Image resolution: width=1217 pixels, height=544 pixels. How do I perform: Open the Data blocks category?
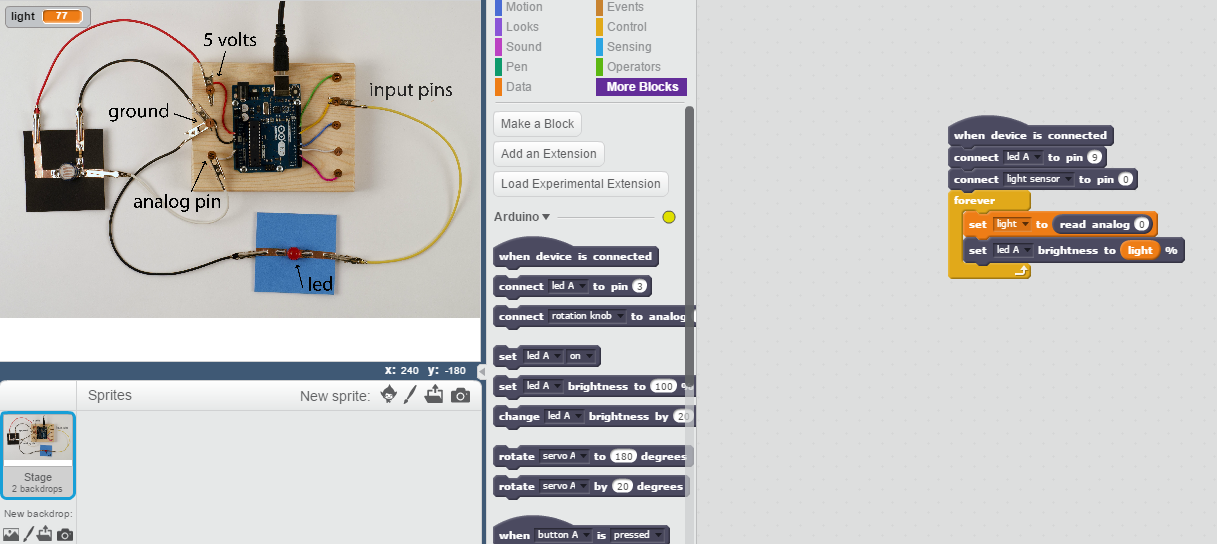519,87
